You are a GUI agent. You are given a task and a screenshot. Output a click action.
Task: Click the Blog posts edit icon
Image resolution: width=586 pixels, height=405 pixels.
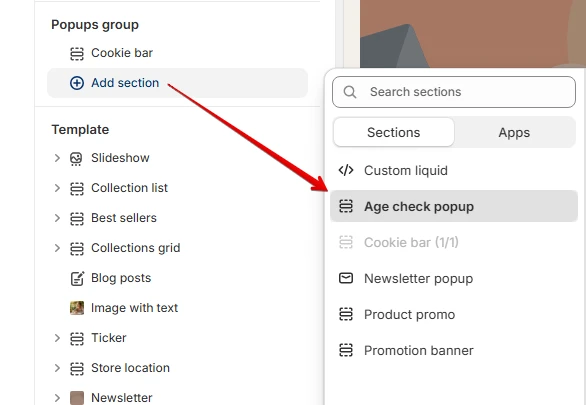coord(77,278)
